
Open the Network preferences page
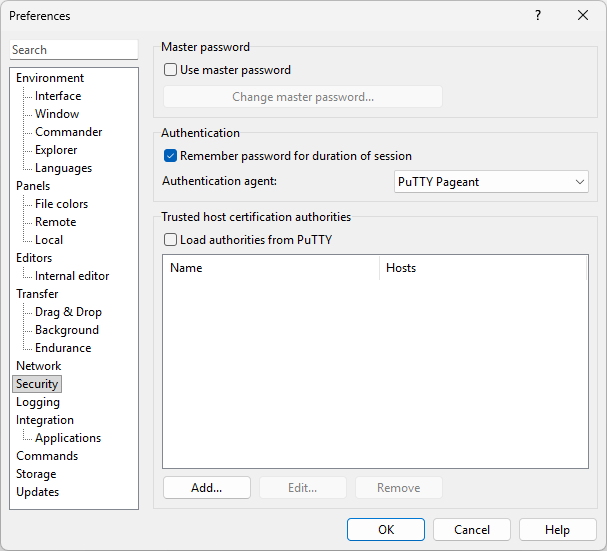pyautogui.click(x=38, y=366)
